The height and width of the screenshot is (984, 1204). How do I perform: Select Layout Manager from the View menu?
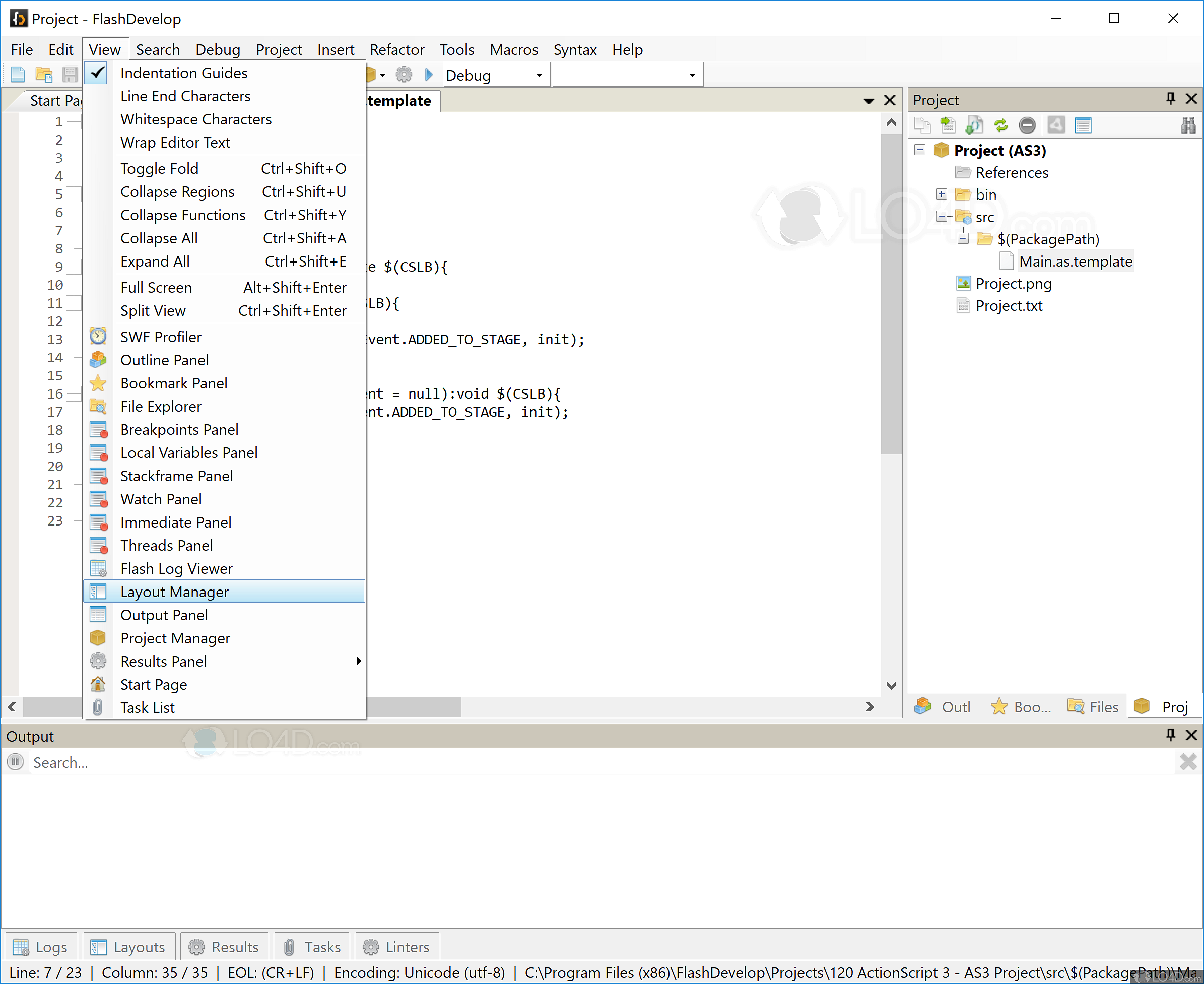point(174,591)
